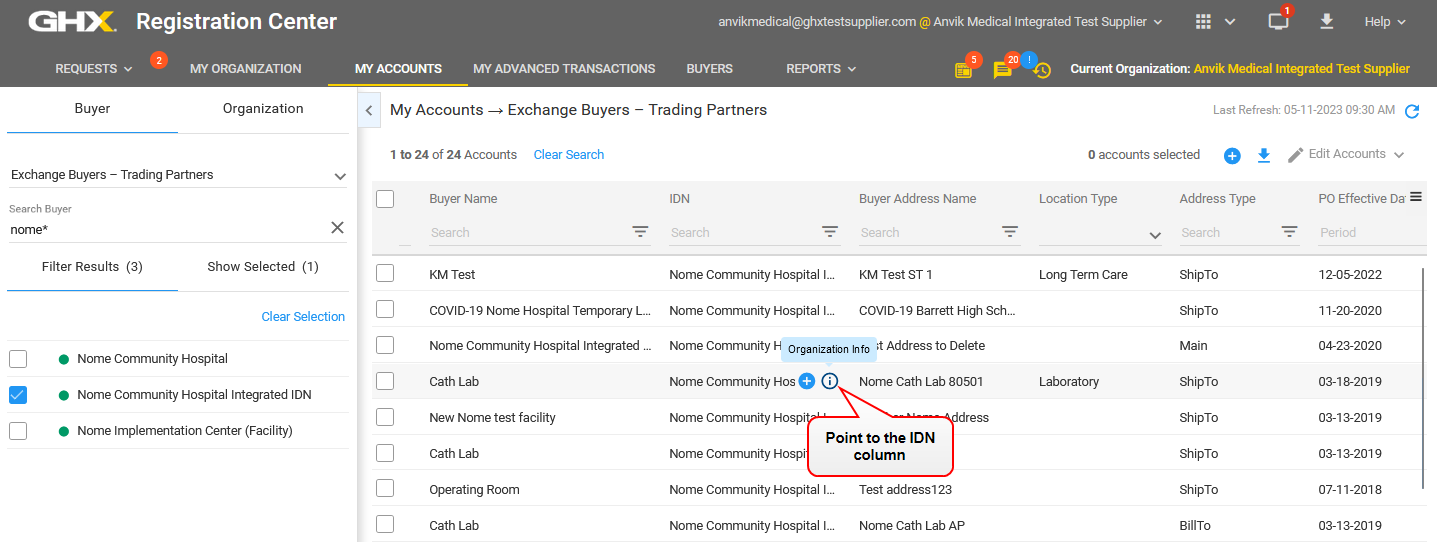Select the KM Test row checkbox
The width and height of the screenshot is (1437, 542).
coord(385,274)
